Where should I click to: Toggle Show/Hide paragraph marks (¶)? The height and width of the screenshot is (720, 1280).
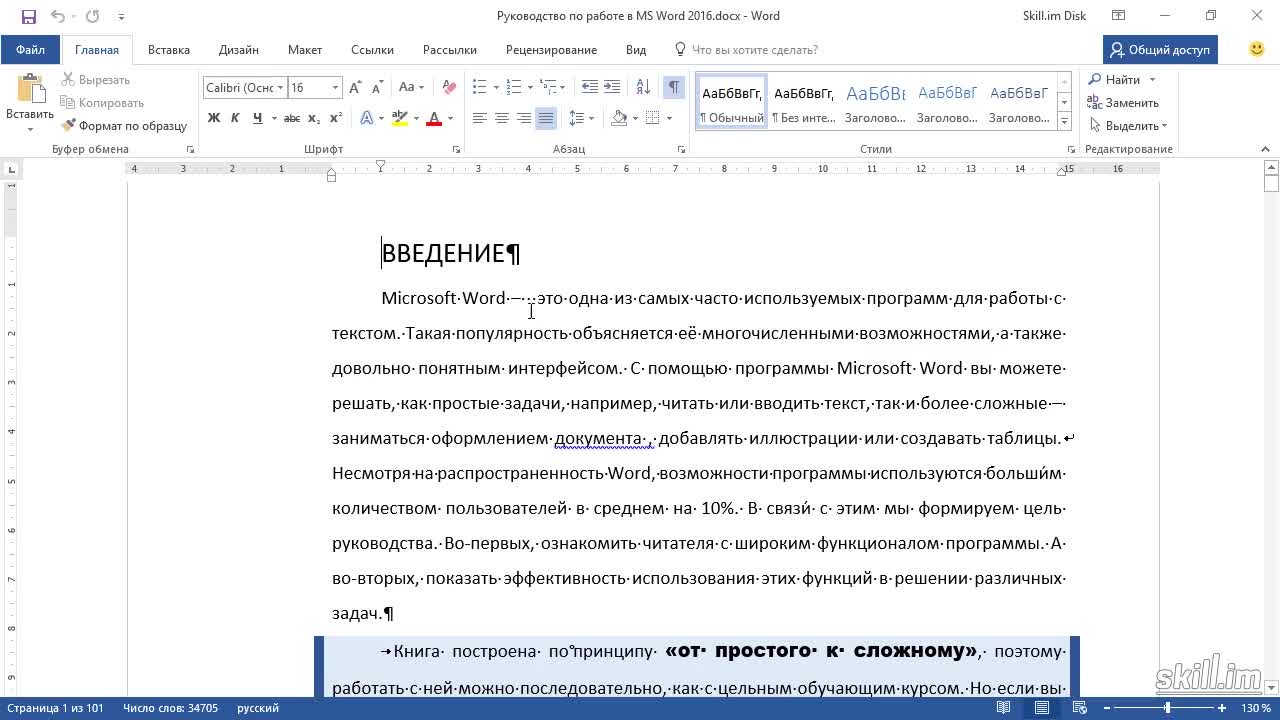click(x=674, y=87)
